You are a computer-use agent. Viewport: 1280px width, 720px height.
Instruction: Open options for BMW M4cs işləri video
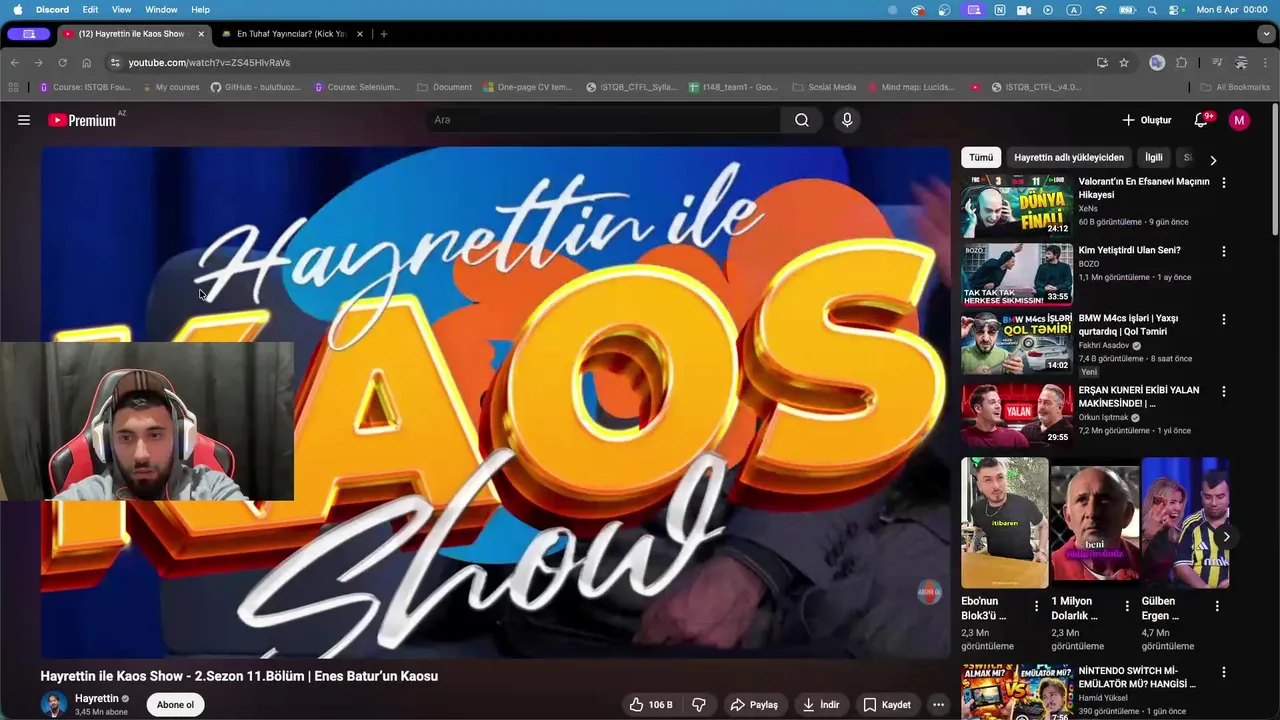click(1224, 319)
